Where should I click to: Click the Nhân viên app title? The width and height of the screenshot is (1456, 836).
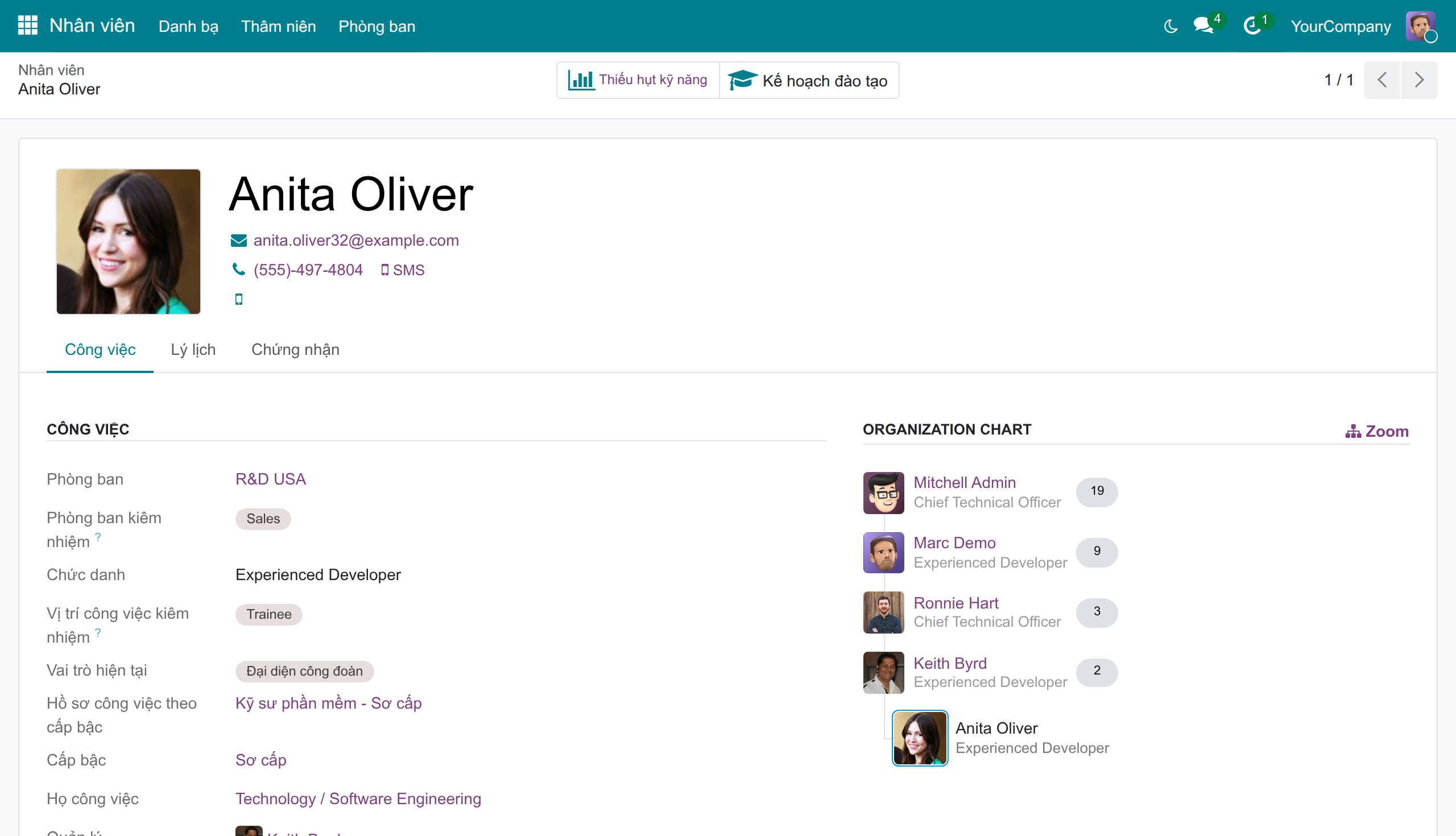pyautogui.click(x=92, y=26)
